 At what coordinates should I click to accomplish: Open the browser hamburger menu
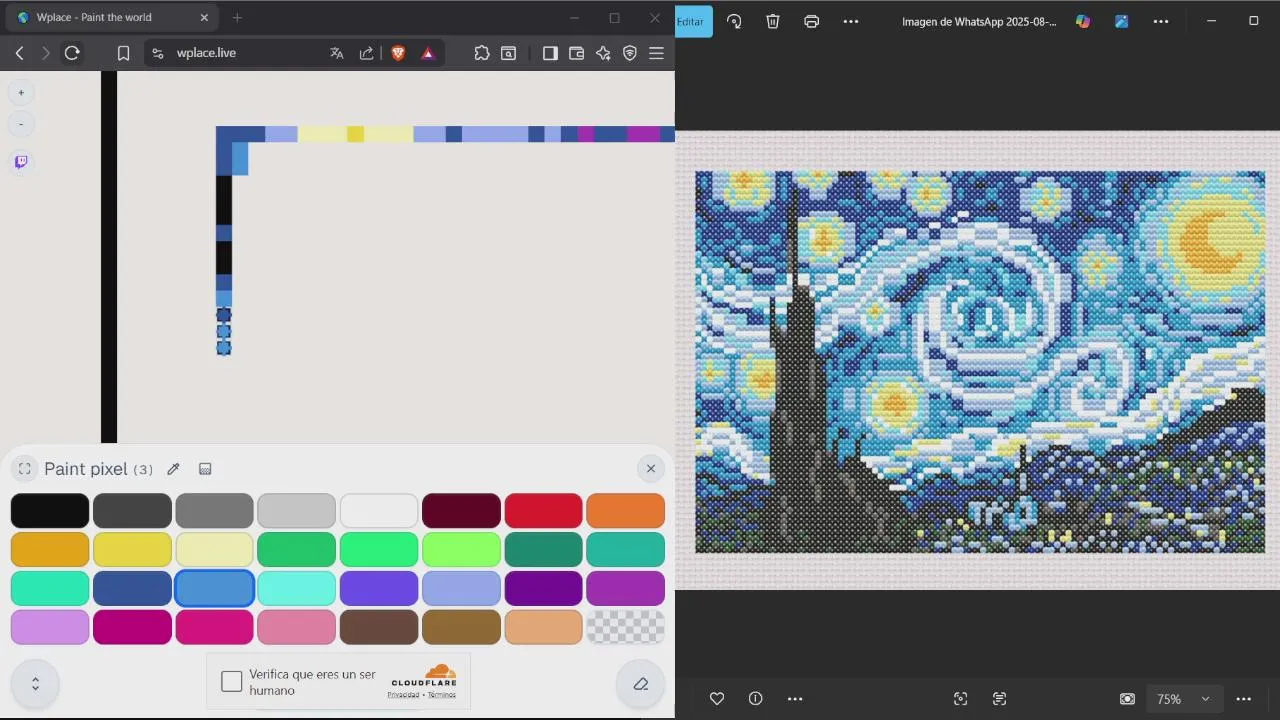(x=657, y=53)
